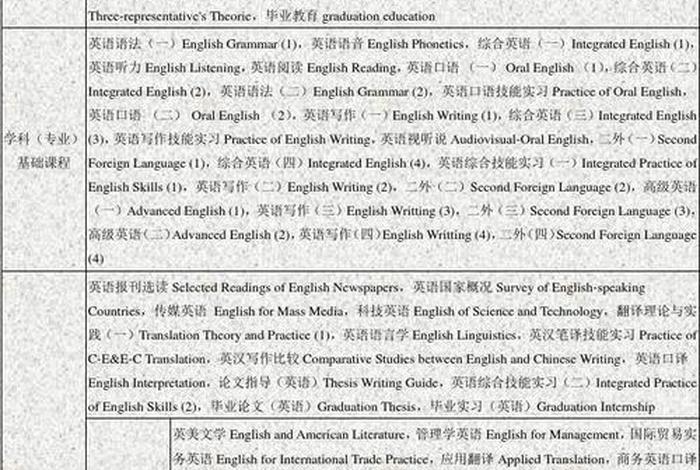Click the text "Three-representative's Theorie"
Viewport: 700px width, 470px height.
tap(170, 17)
